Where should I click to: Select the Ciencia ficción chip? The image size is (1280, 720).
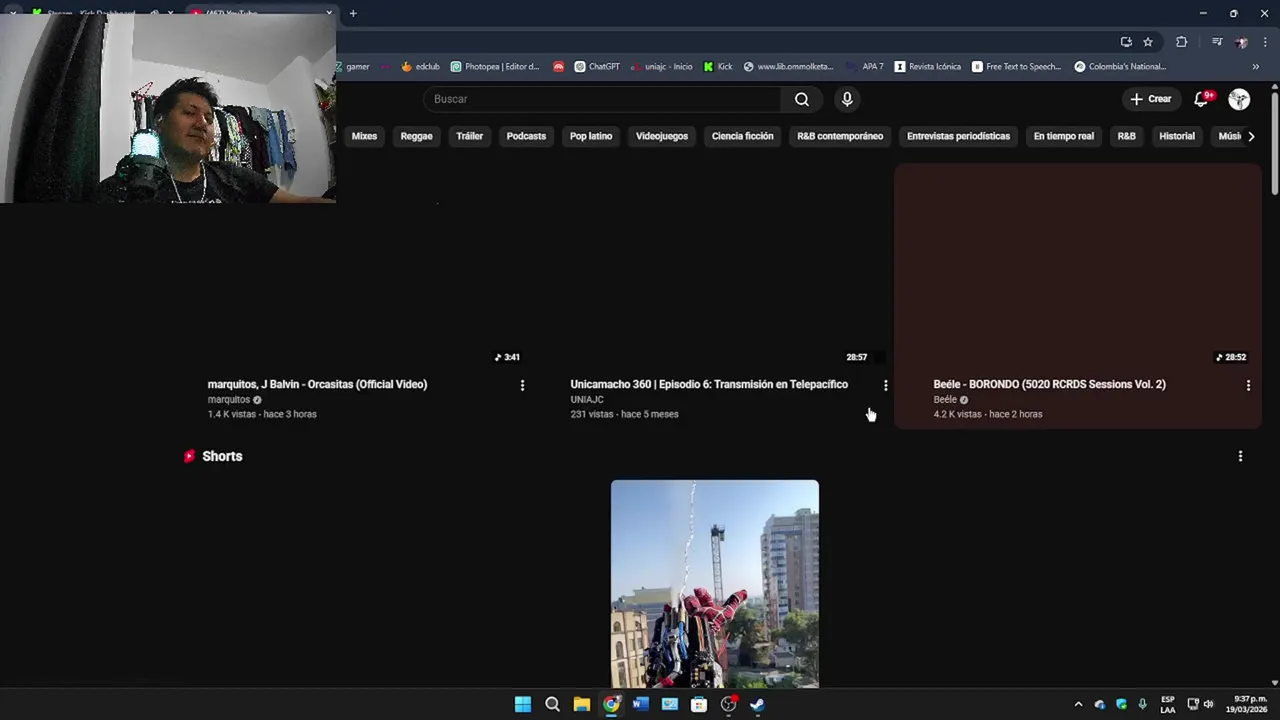coord(742,136)
